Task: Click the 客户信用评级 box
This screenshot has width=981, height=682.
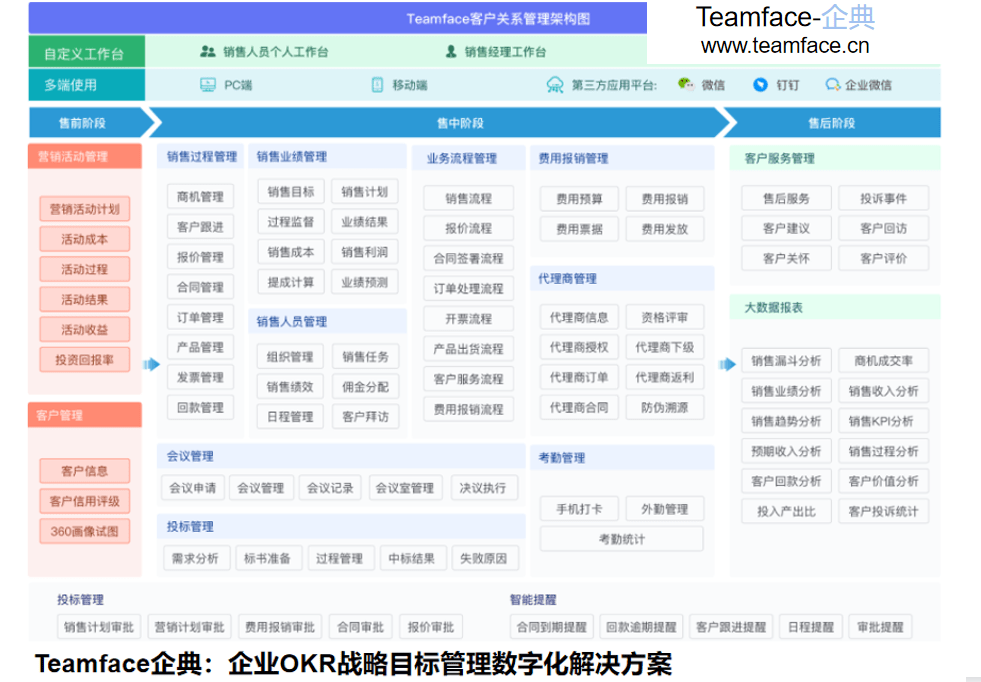Action: pyautogui.click(x=84, y=501)
